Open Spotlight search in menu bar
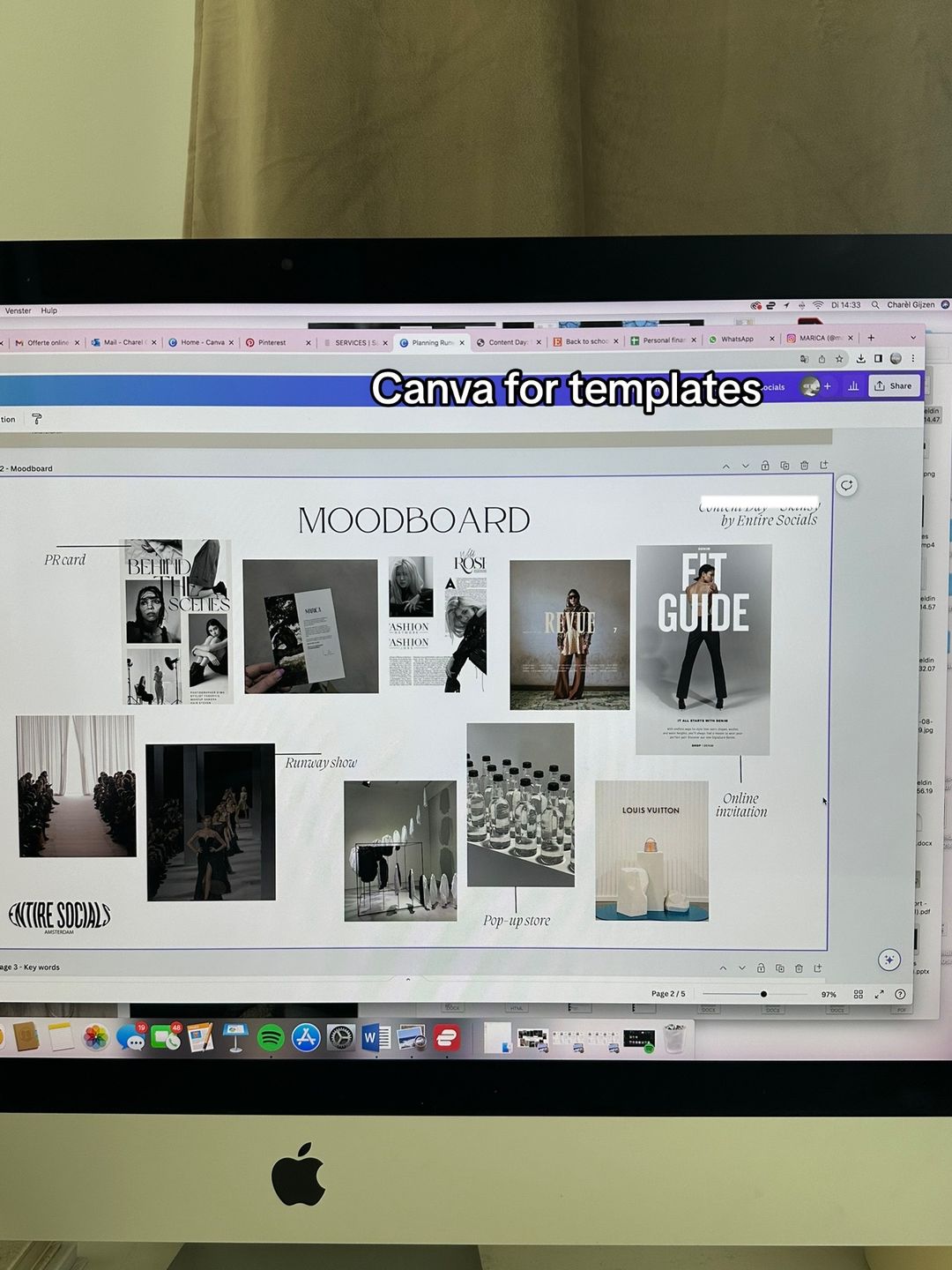Image resolution: width=952 pixels, height=1270 pixels. (x=875, y=304)
